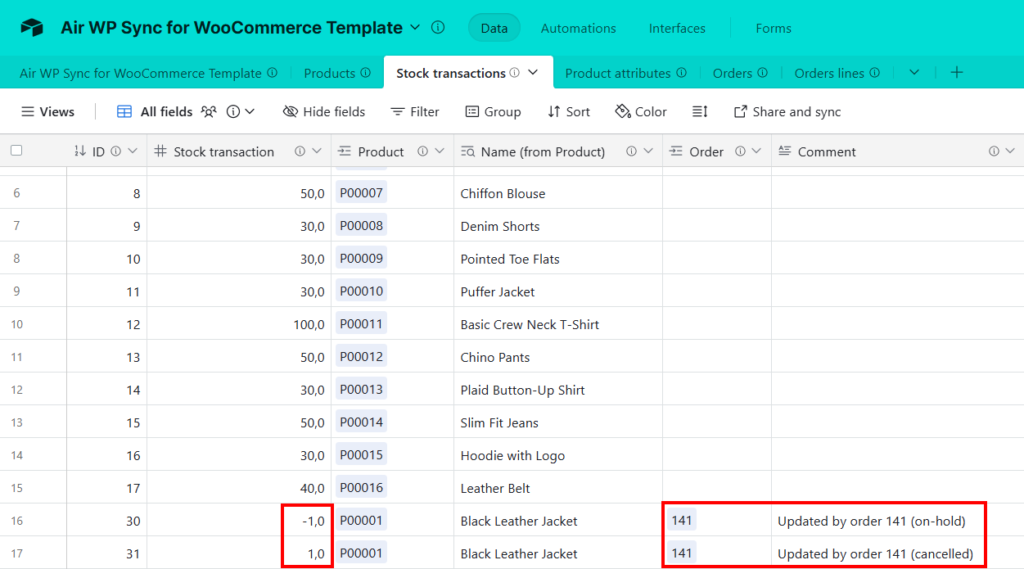The image size is (1024, 569).
Task: Open the Group menu
Action: [493, 112]
